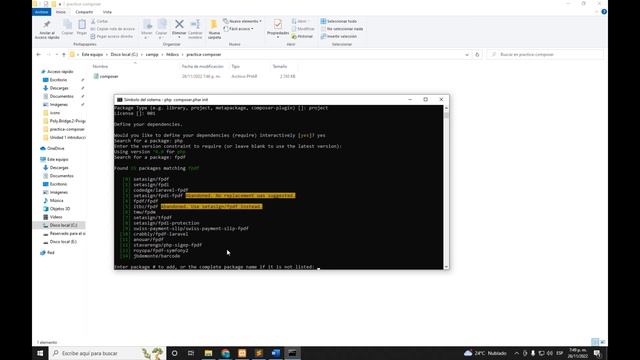Open Task View on the taskbar
The height and width of the screenshot is (360, 640).
click(x=191, y=353)
